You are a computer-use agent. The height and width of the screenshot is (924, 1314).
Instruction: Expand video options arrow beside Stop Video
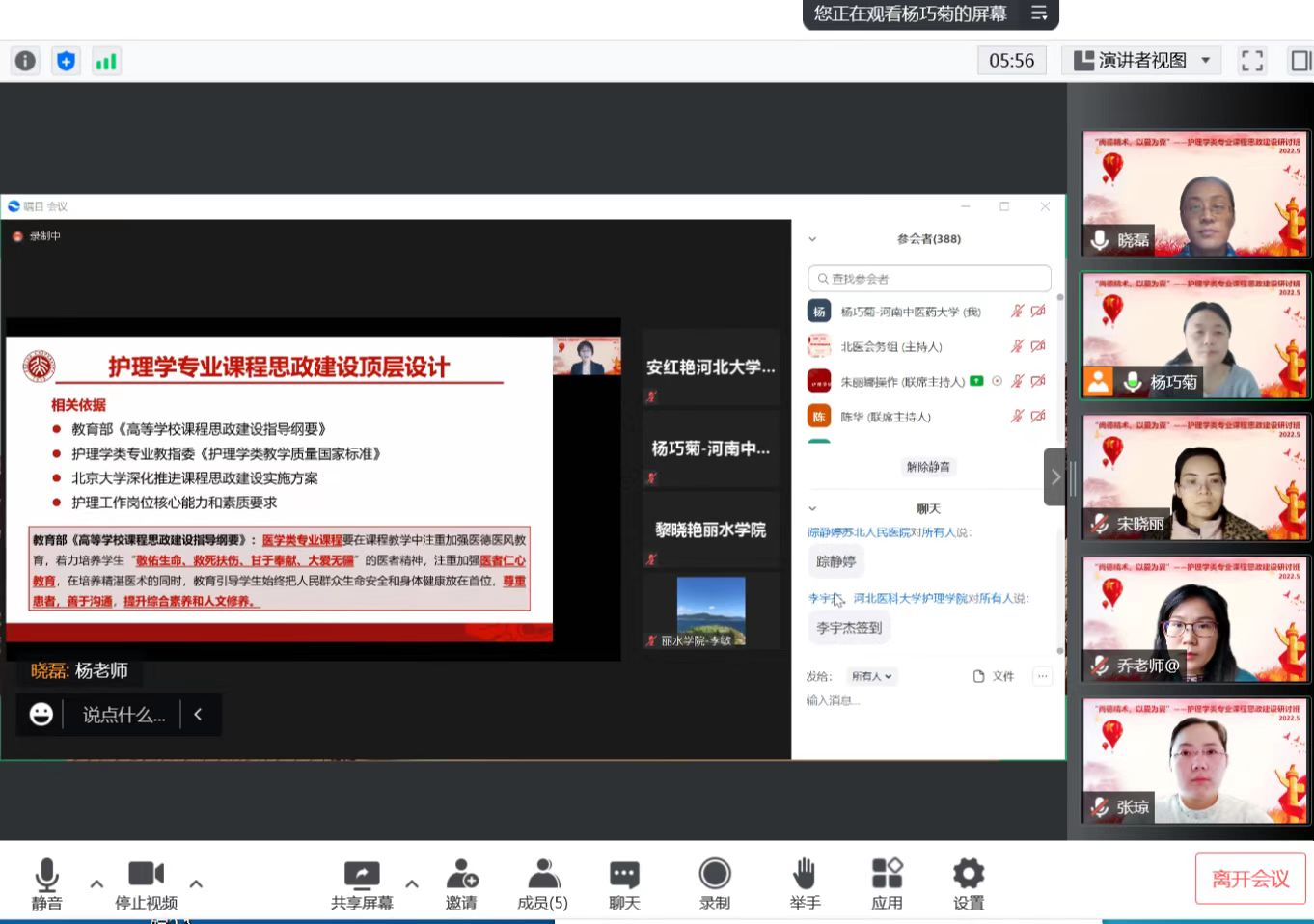pos(196,883)
